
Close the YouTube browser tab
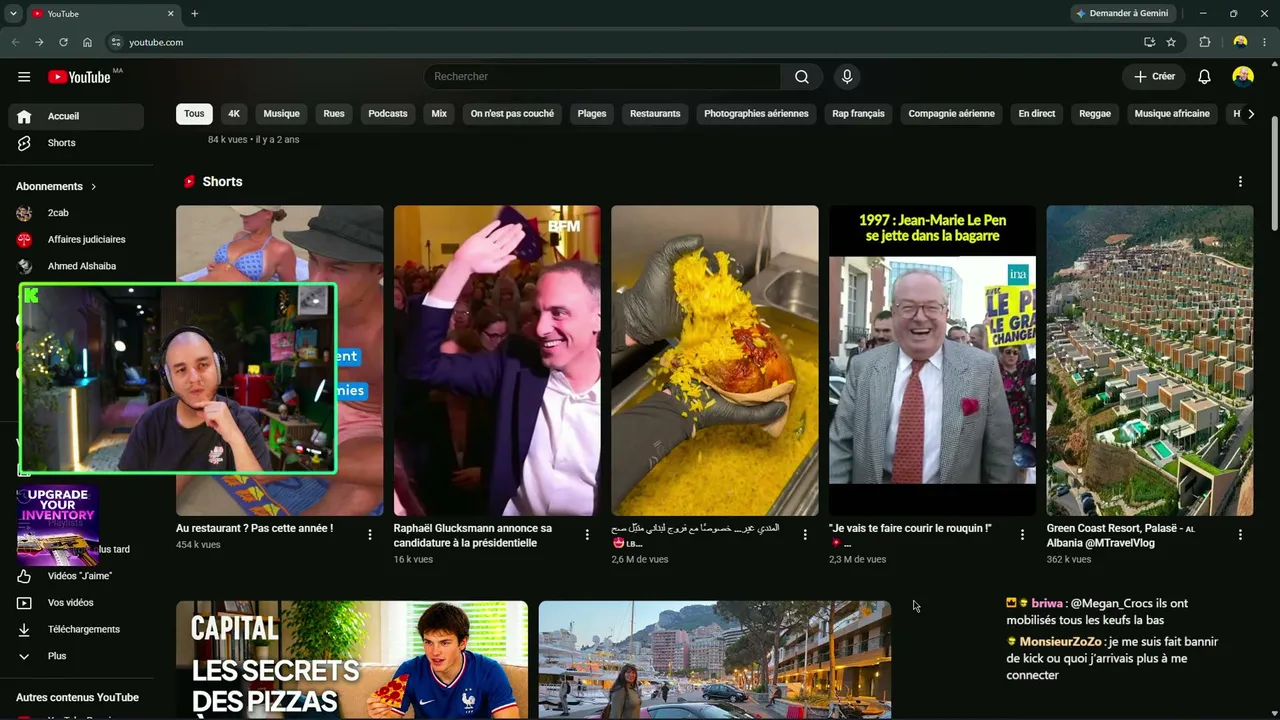click(x=171, y=14)
